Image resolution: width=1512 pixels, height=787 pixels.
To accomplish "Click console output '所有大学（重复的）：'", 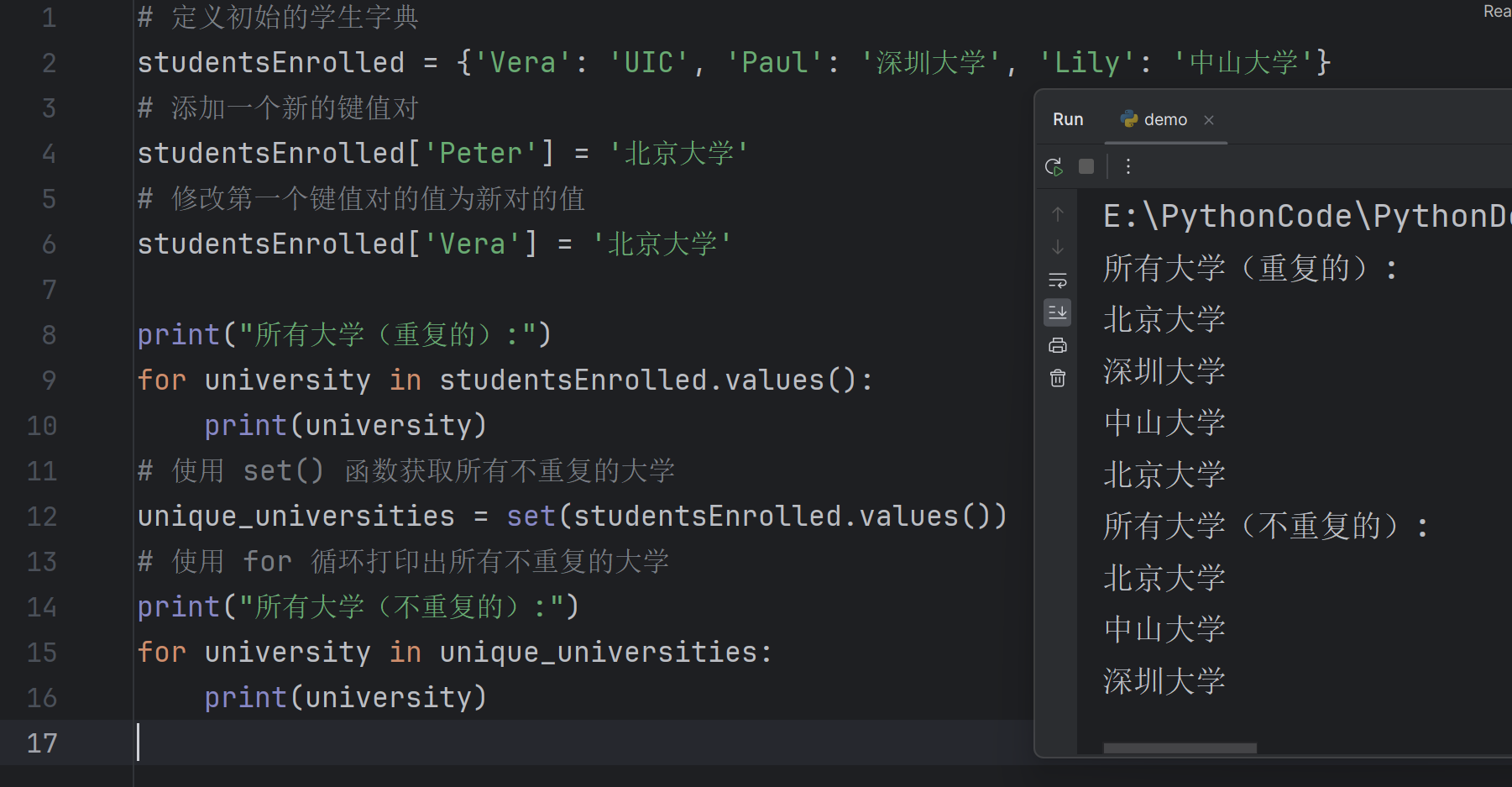I will pyautogui.click(x=1250, y=268).
